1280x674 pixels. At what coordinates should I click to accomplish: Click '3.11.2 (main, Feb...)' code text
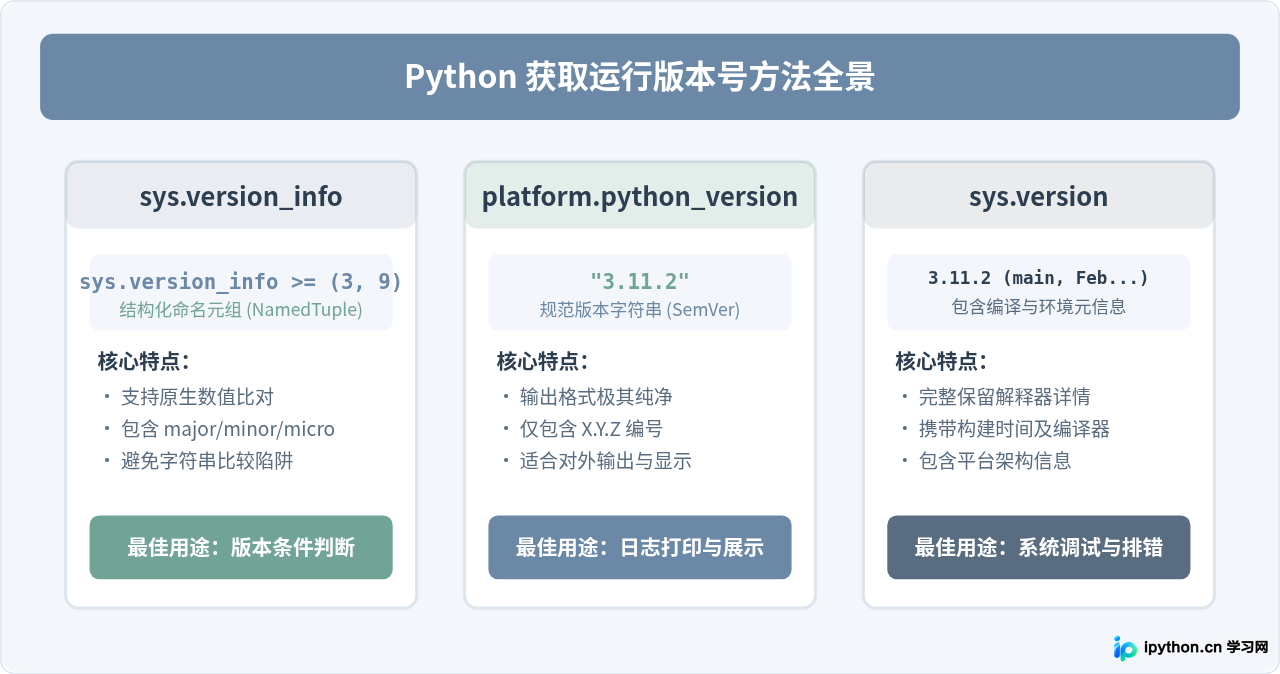click(1039, 278)
